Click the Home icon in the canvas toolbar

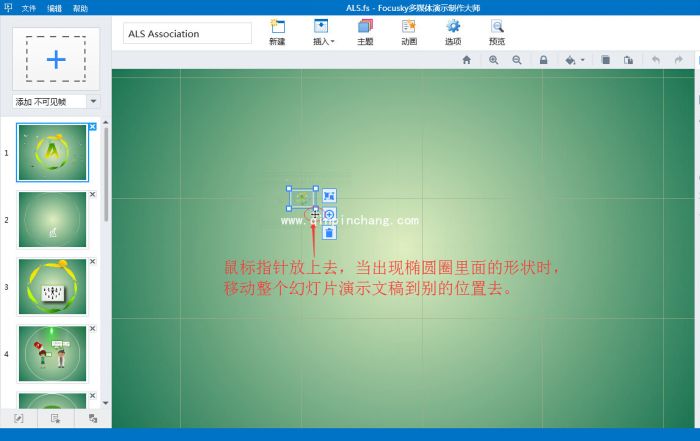click(467, 60)
